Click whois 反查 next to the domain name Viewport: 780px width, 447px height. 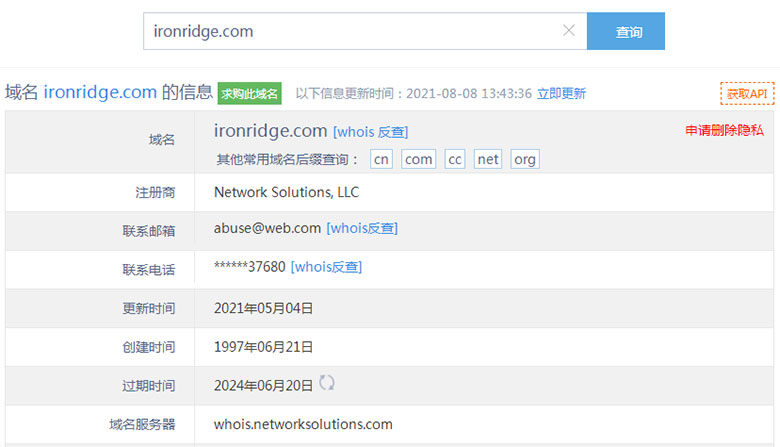[x=370, y=132]
